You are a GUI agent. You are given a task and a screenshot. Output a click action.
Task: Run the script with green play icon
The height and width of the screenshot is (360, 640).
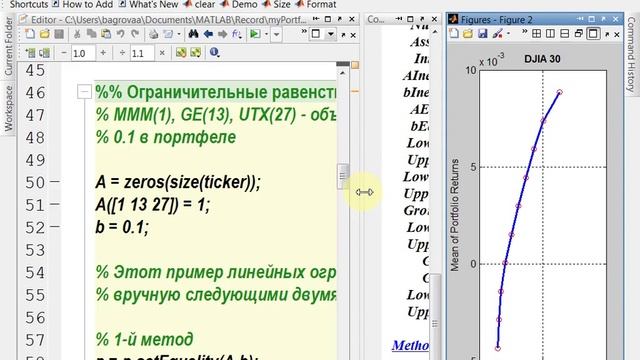pyautogui.click(x=255, y=34)
